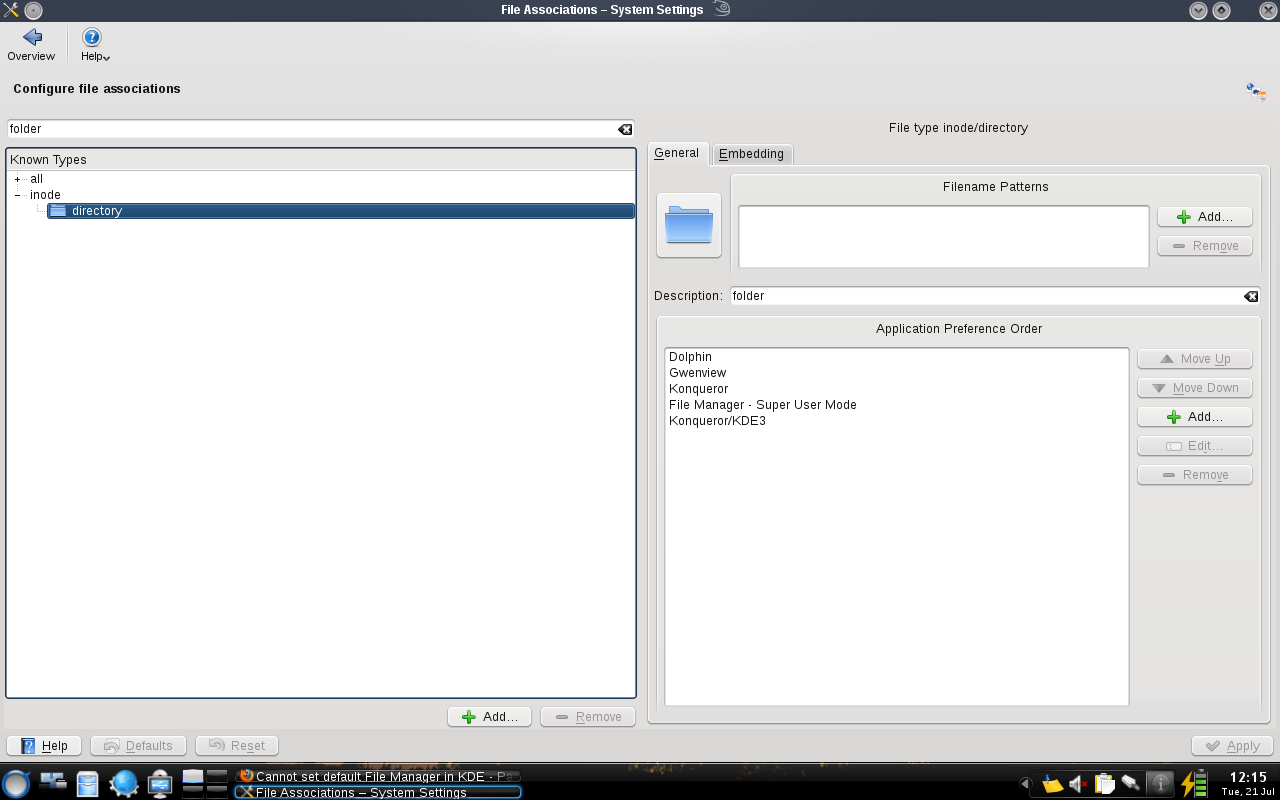Image resolution: width=1280 pixels, height=800 pixels.
Task: Click the bottom Help button
Action: (45, 746)
